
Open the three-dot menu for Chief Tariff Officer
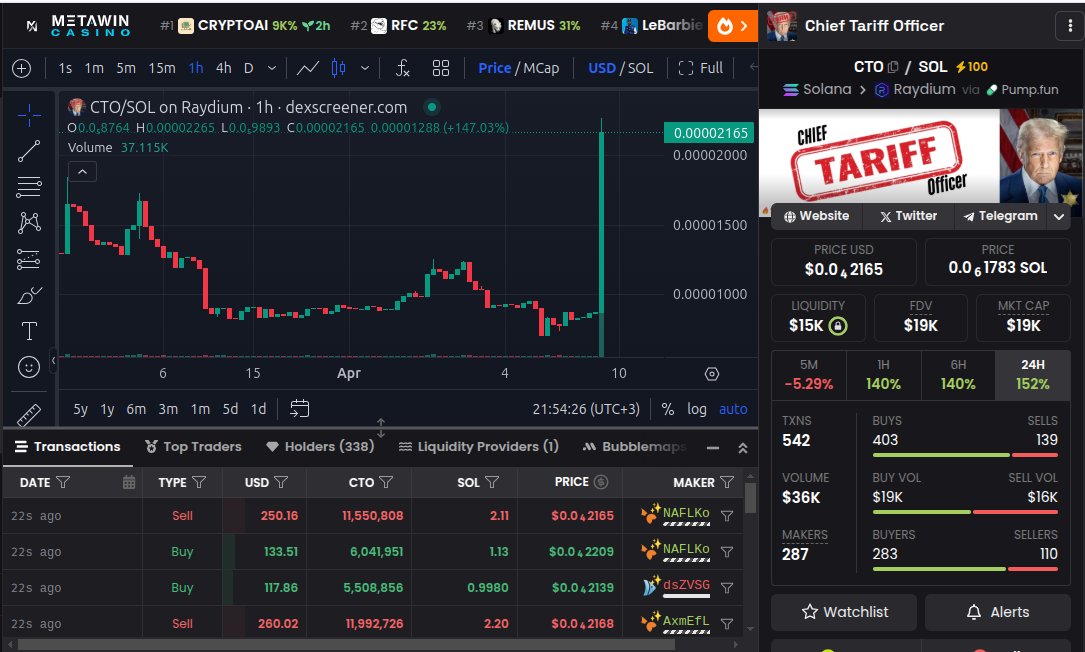point(1070,26)
